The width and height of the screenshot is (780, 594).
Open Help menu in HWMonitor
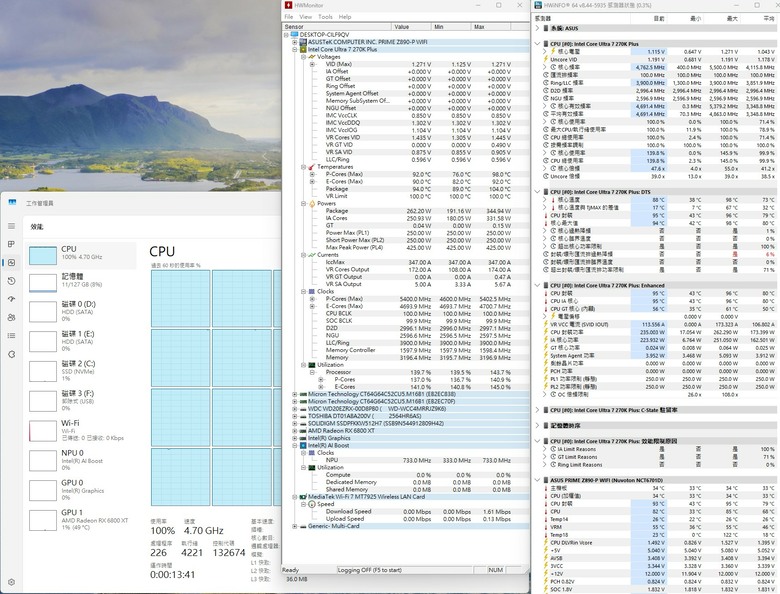(345, 16)
